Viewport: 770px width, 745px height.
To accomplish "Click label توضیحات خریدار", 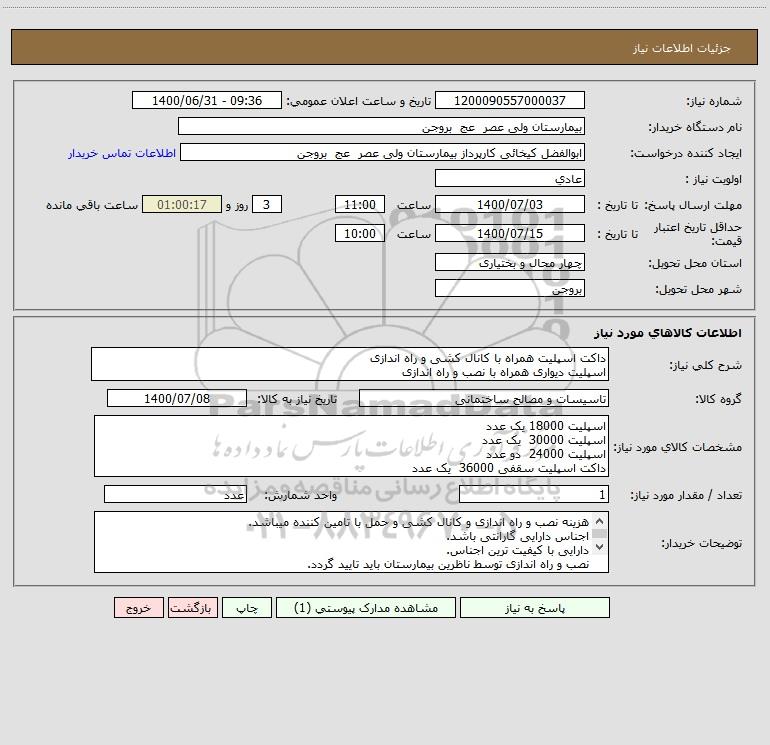I will pyautogui.click(x=702, y=543).
